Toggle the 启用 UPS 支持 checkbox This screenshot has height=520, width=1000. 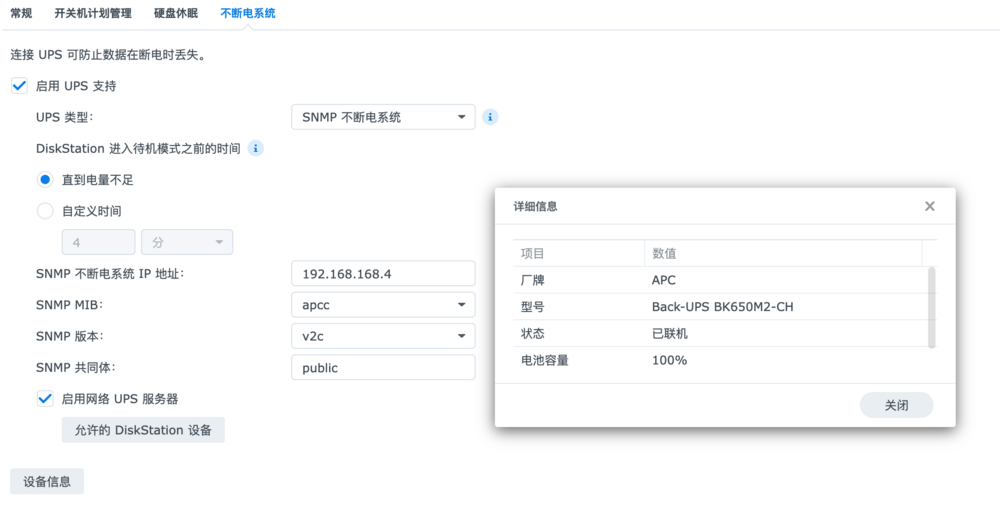tap(19, 85)
